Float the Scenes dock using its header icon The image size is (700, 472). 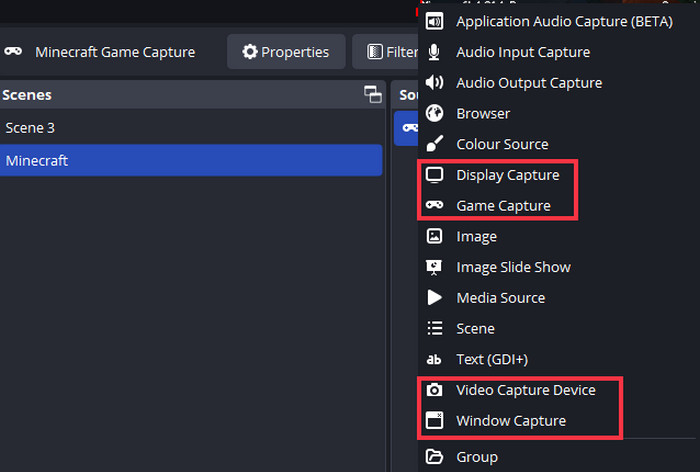click(373, 95)
